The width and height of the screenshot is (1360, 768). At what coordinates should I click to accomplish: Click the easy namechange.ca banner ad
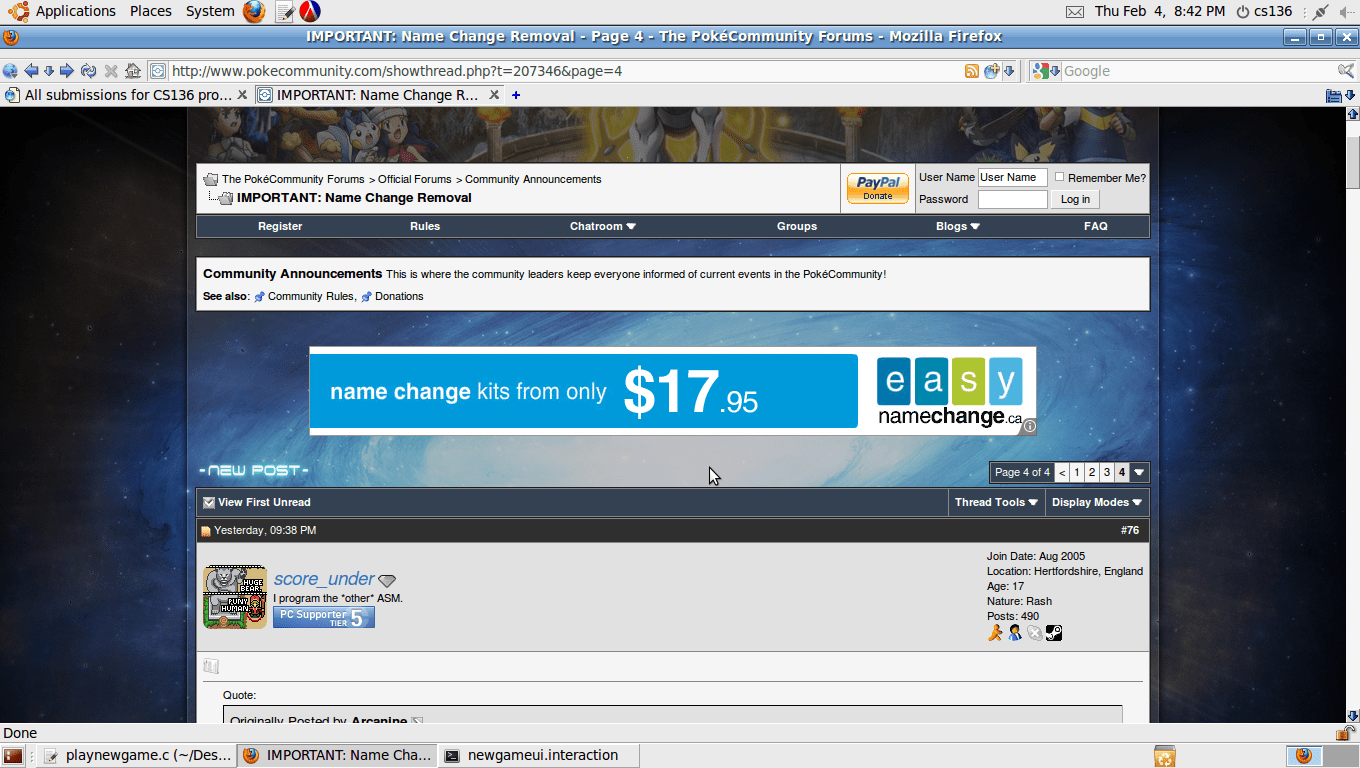(672, 391)
